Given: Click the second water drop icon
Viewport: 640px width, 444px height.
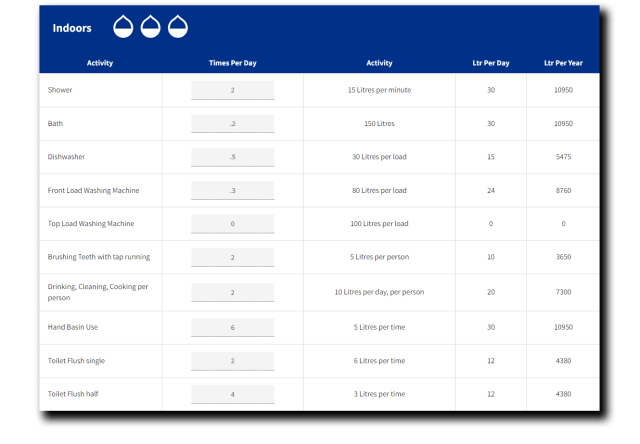Looking at the screenshot, I should coord(151,27).
